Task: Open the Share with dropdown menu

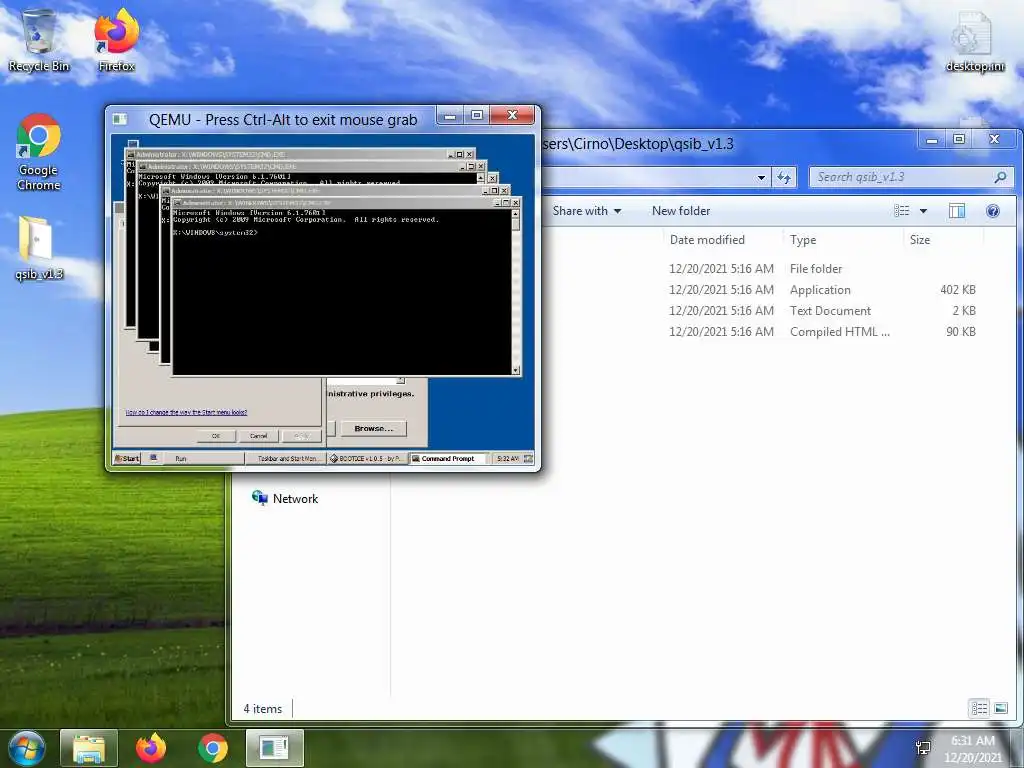Action: [586, 211]
